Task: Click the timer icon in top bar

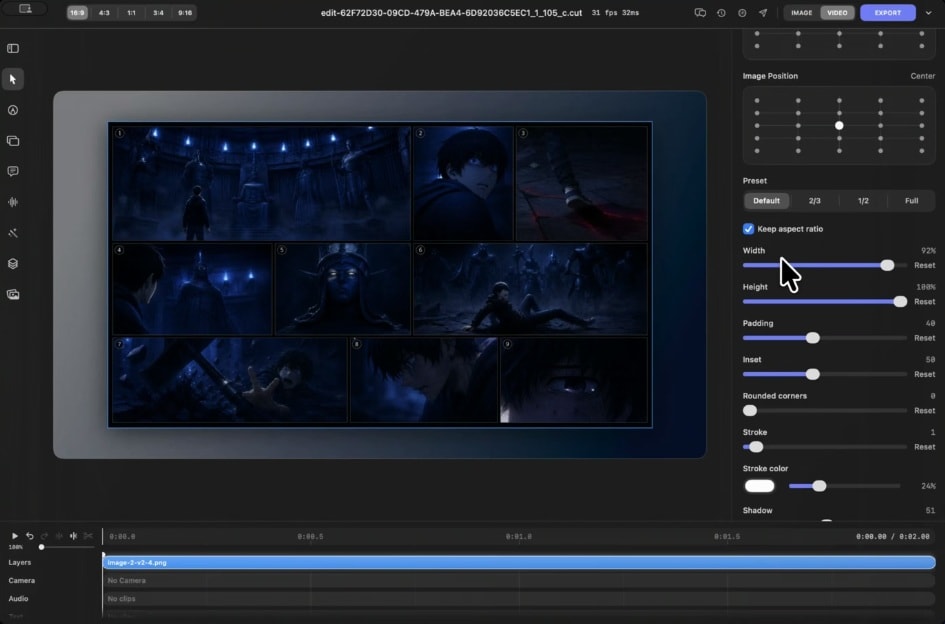Action: click(x=742, y=13)
